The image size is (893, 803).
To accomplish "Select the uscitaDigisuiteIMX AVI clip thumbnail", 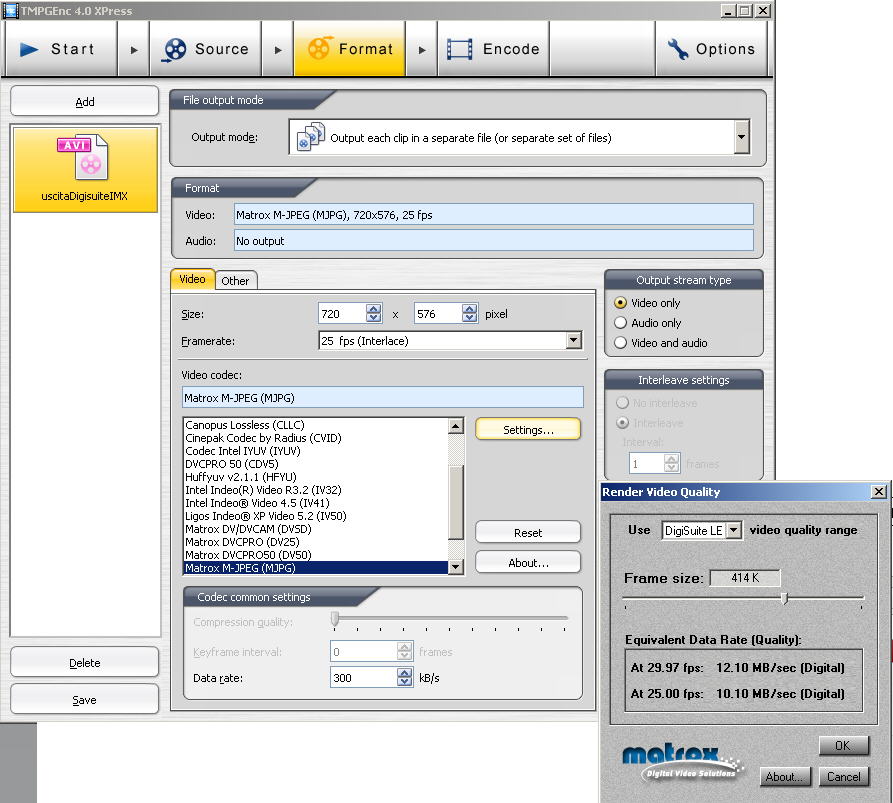I will (x=85, y=169).
